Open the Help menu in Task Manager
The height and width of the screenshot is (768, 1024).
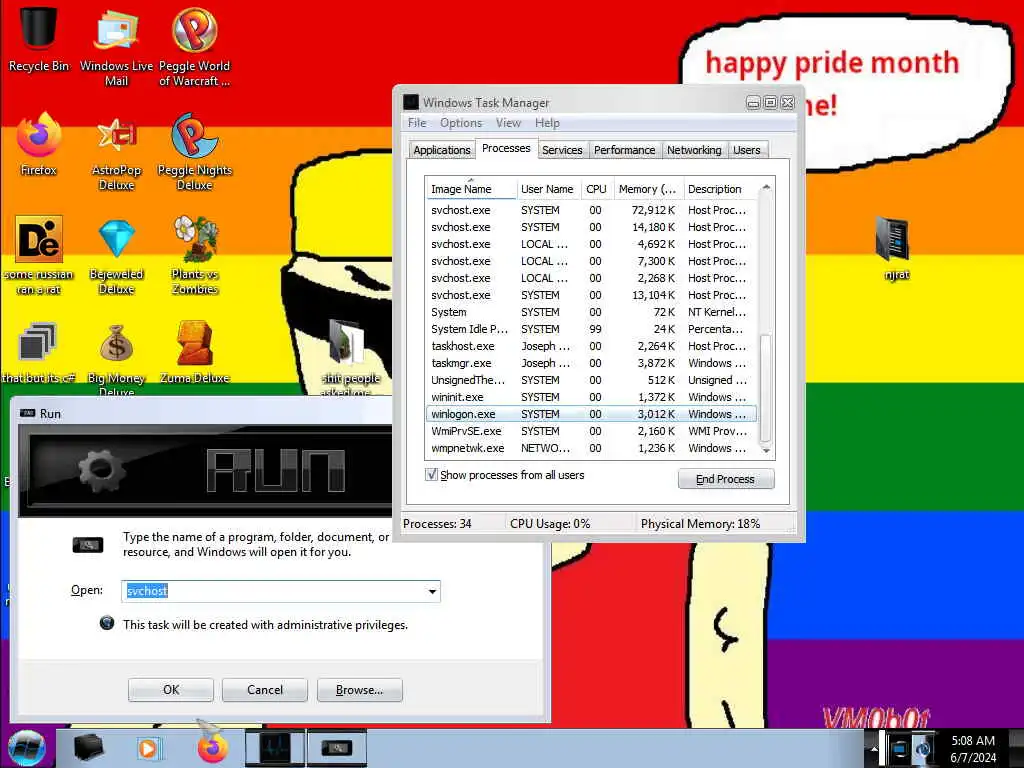tap(547, 123)
